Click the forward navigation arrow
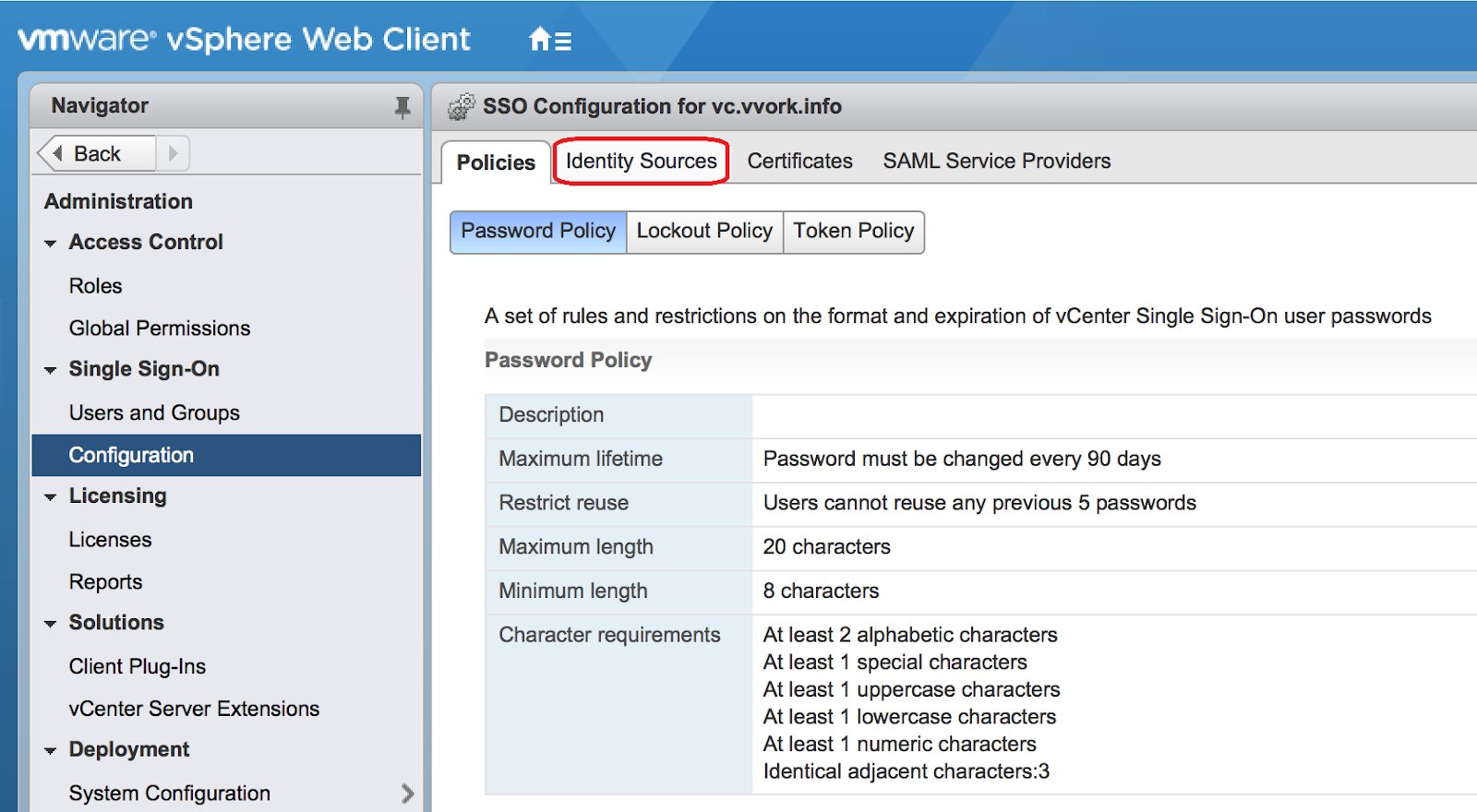Image resolution: width=1477 pixels, height=812 pixels. tap(173, 154)
